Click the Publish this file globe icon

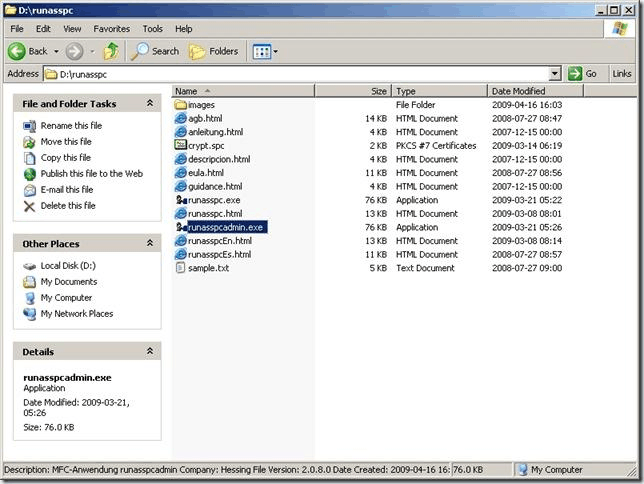tap(30, 174)
